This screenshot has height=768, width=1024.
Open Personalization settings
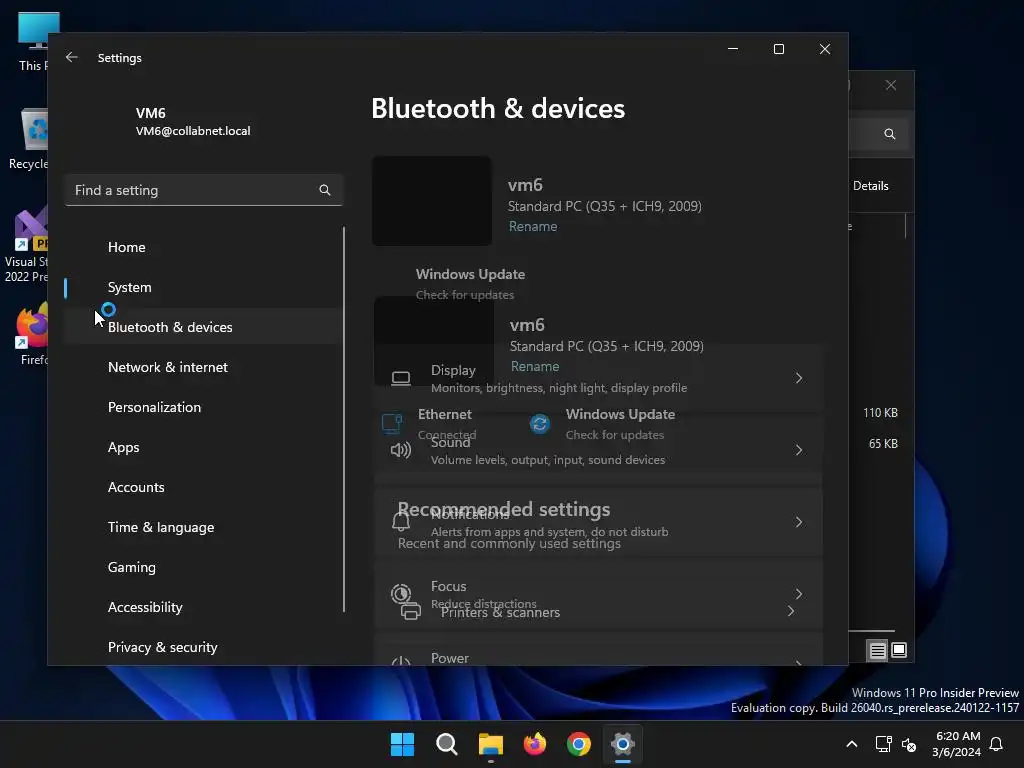[x=154, y=407]
